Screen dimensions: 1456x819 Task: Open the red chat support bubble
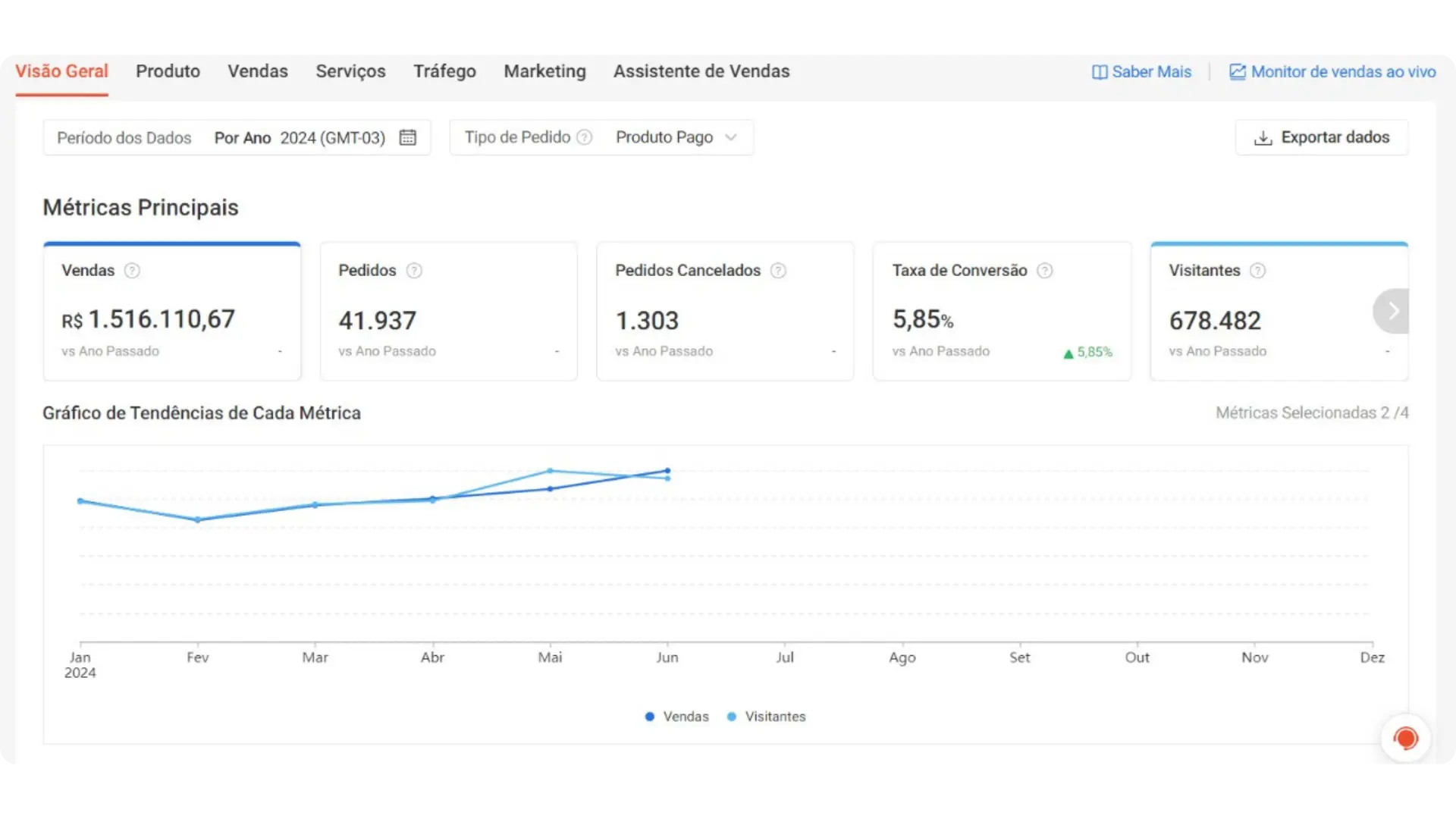click(1405, 738)
